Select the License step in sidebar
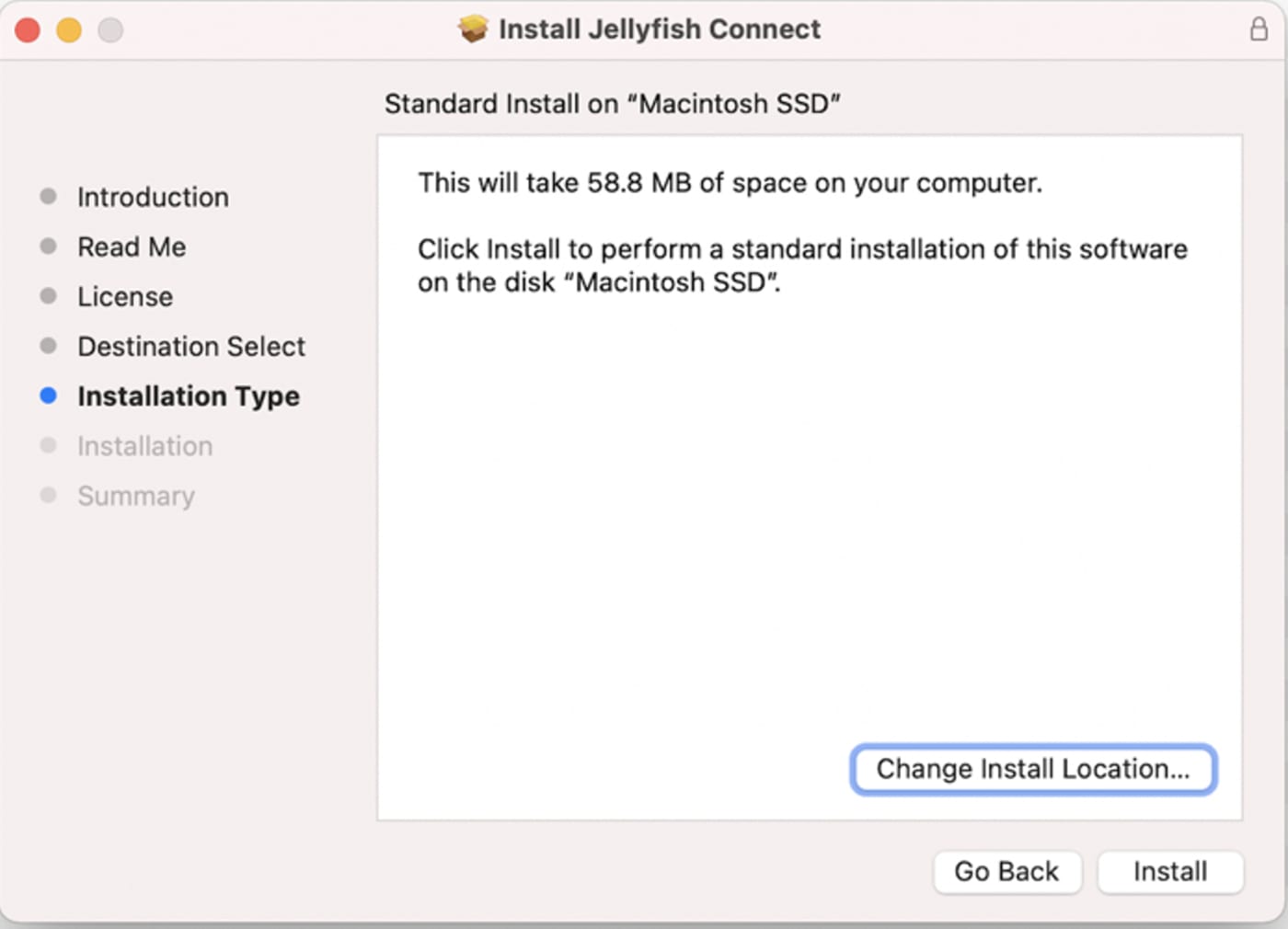The image size is (1288, 929). pos(125,296)
